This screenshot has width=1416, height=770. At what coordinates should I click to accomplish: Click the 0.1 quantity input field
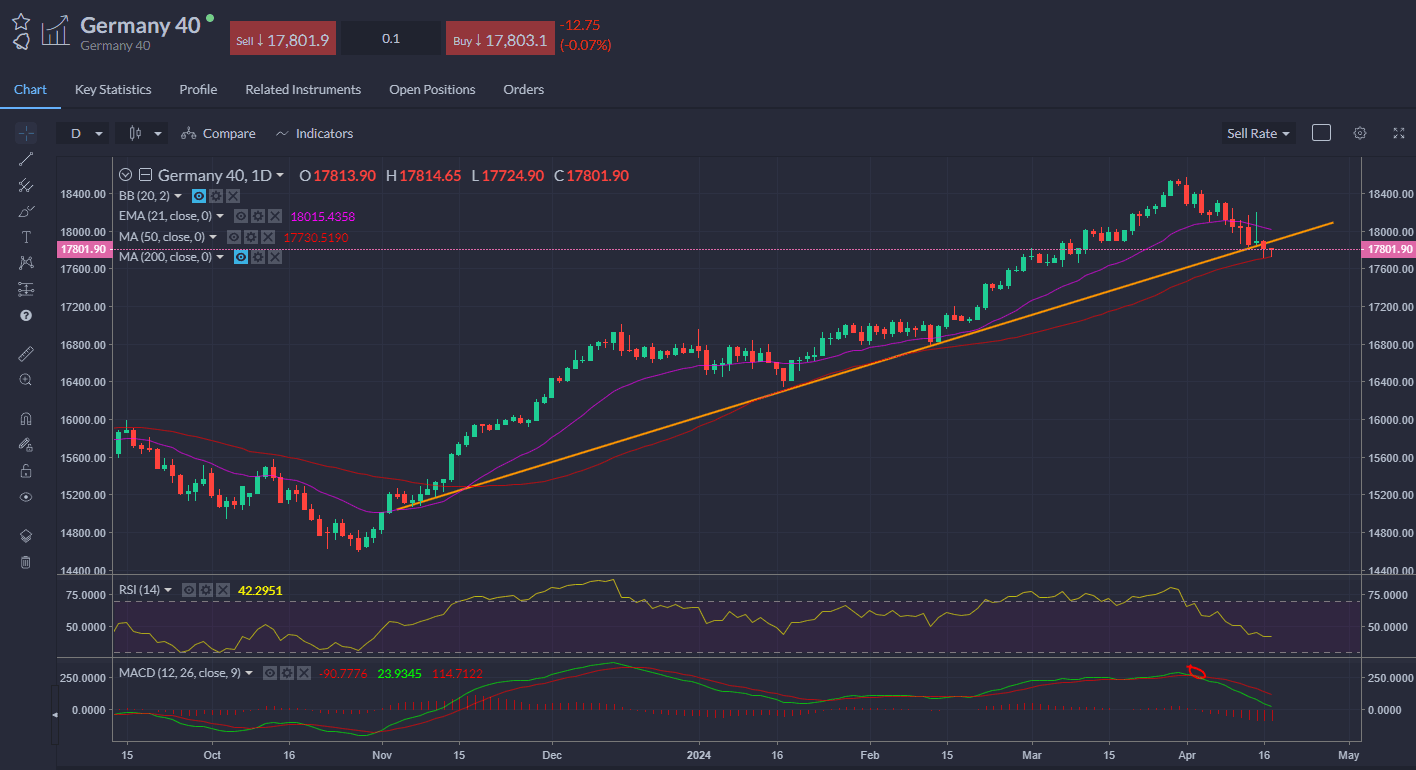[391, 39]
